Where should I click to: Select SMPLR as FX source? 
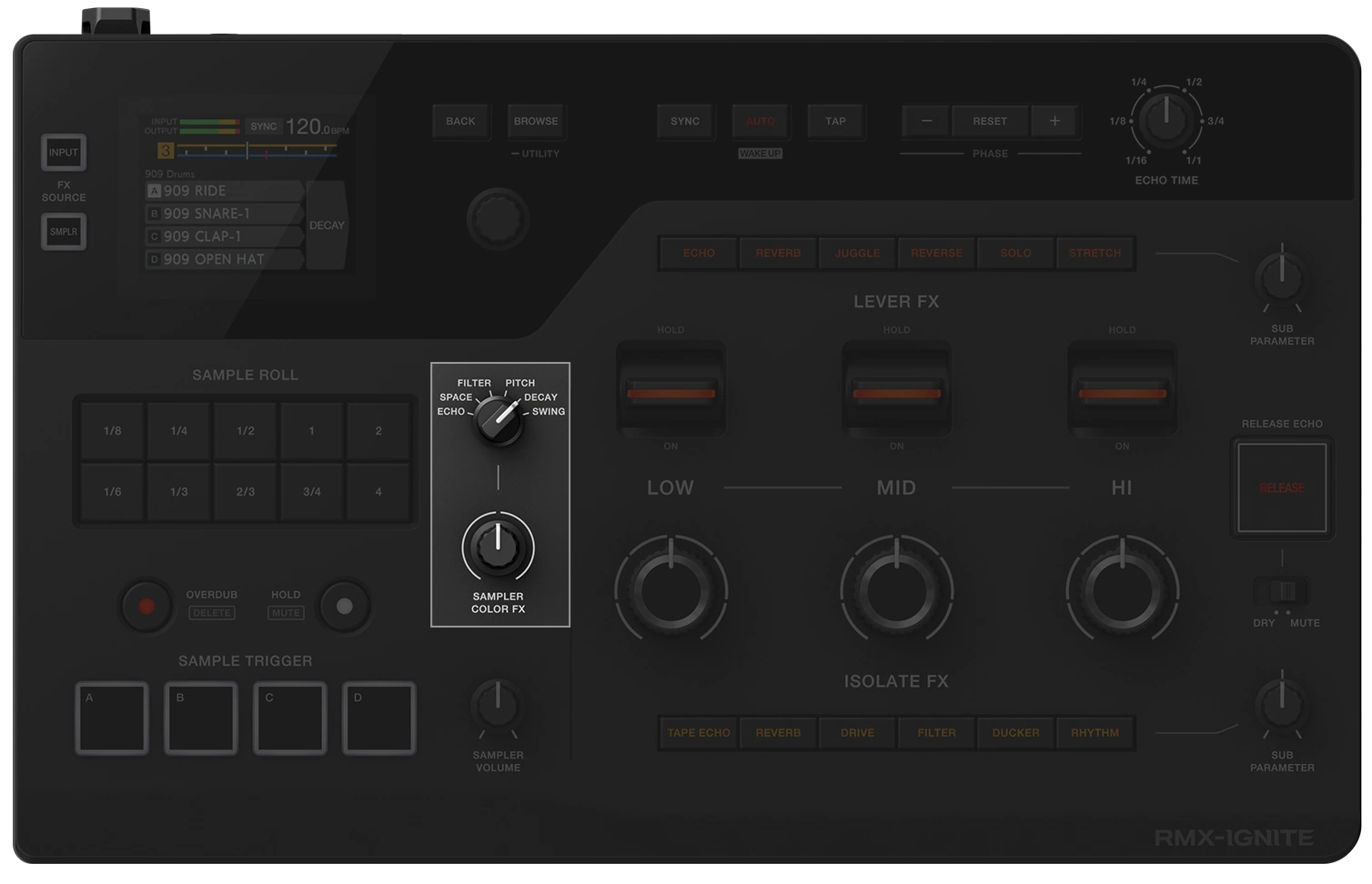(x=64, y=232)
